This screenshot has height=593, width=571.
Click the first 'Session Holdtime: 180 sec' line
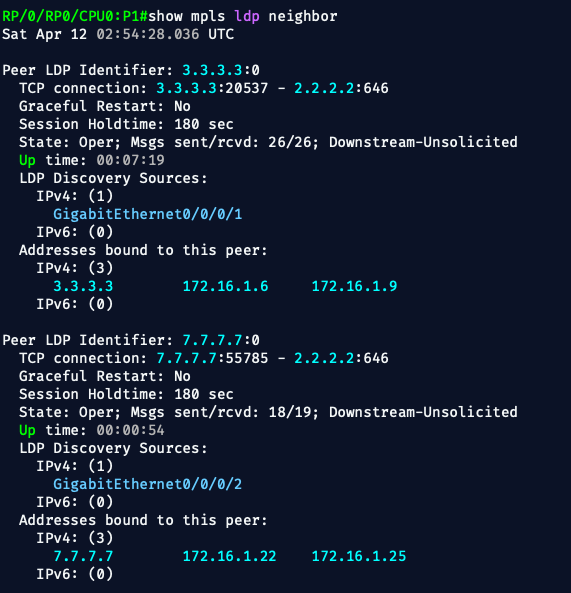click(126, 124)
